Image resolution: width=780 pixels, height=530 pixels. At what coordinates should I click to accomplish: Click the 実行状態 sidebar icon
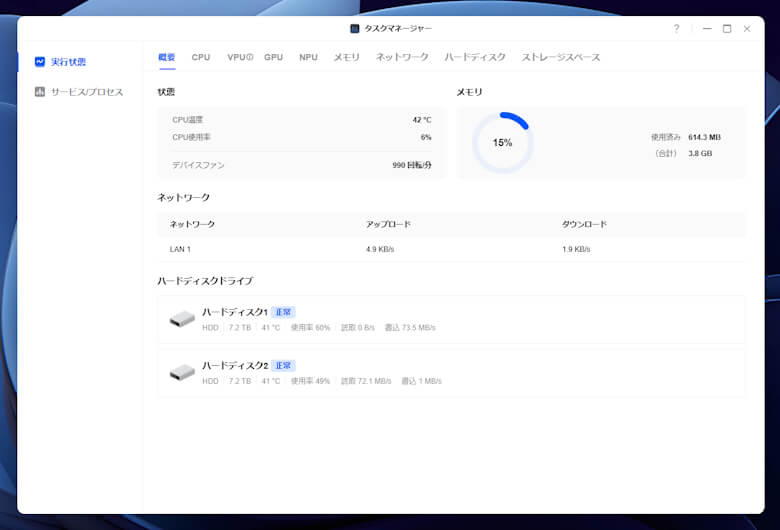point(39,62)
